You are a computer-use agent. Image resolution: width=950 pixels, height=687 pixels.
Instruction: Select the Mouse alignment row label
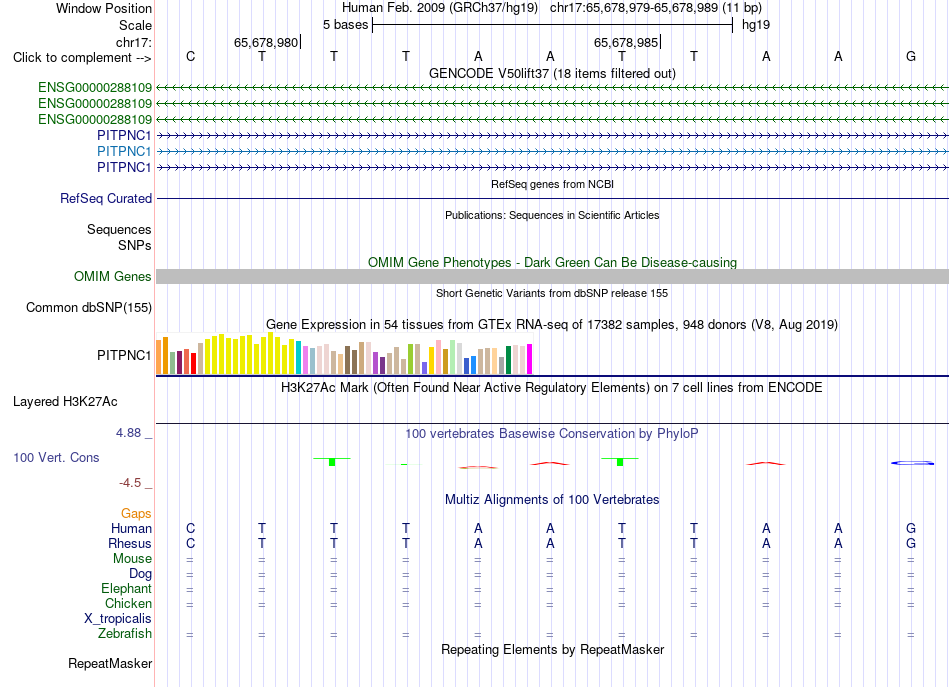(132, 559)
